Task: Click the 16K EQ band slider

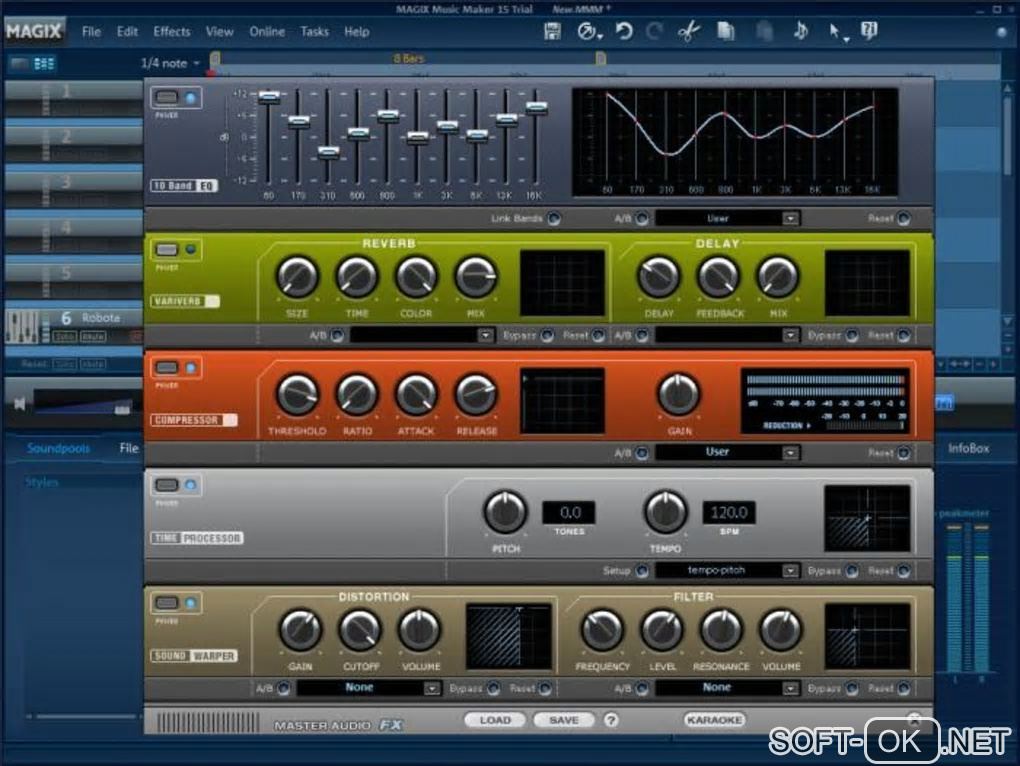Action: point(536,108)
